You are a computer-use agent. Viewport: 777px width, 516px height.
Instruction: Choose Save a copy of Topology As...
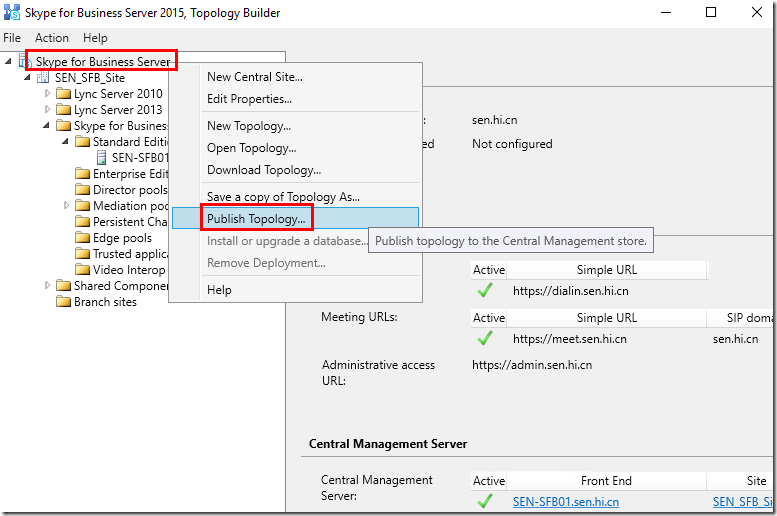(x=296, y=197)
